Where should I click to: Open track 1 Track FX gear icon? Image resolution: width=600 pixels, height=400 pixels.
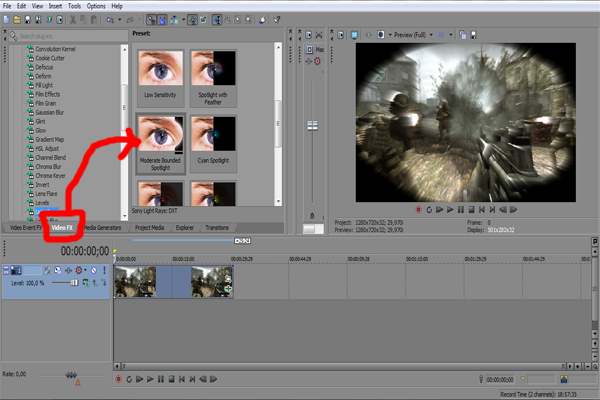pyautogui.click(x=78, y=271)
